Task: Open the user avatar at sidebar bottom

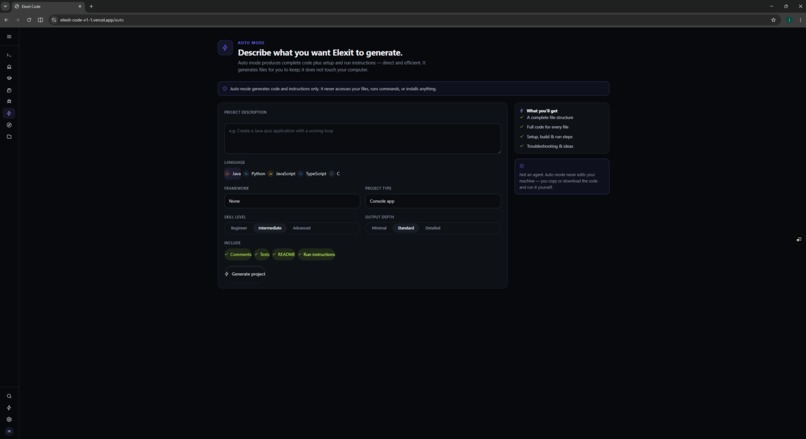Action: click(x=9, y=431)
